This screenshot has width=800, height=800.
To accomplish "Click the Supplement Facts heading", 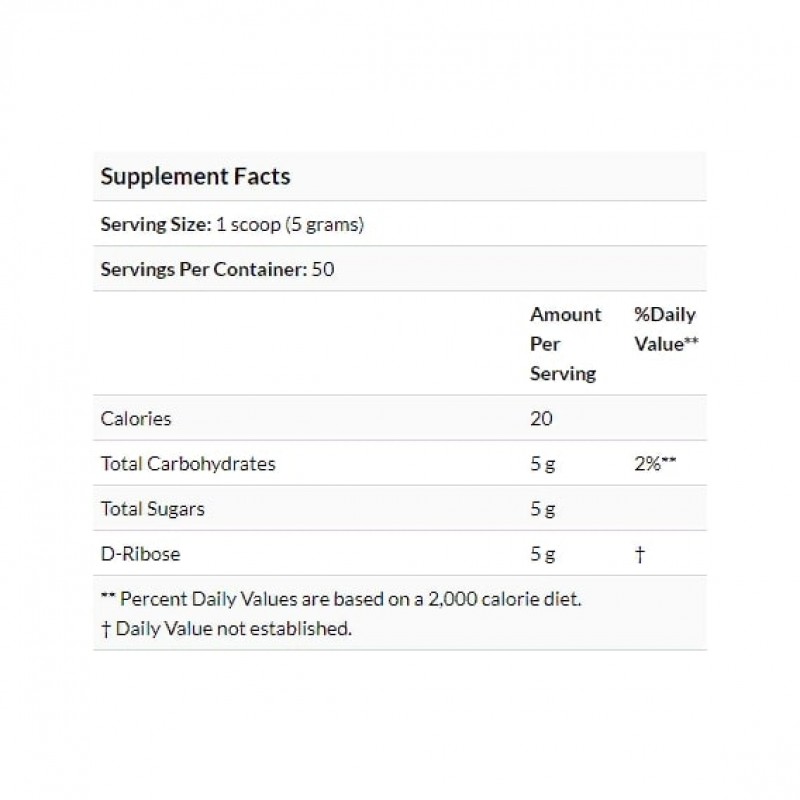I will [x=195, y=177].
